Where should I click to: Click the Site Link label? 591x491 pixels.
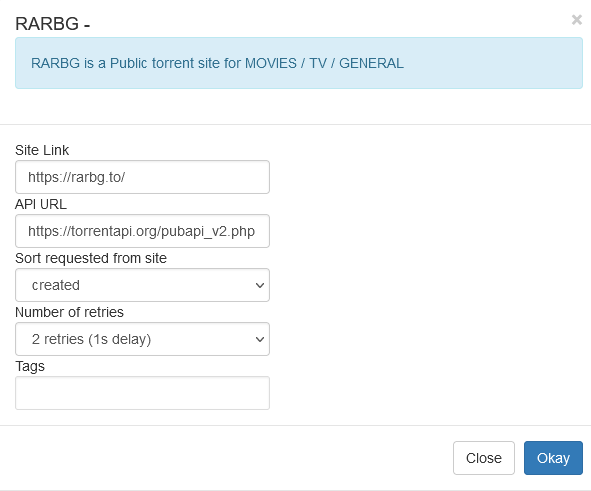point(42,150)
